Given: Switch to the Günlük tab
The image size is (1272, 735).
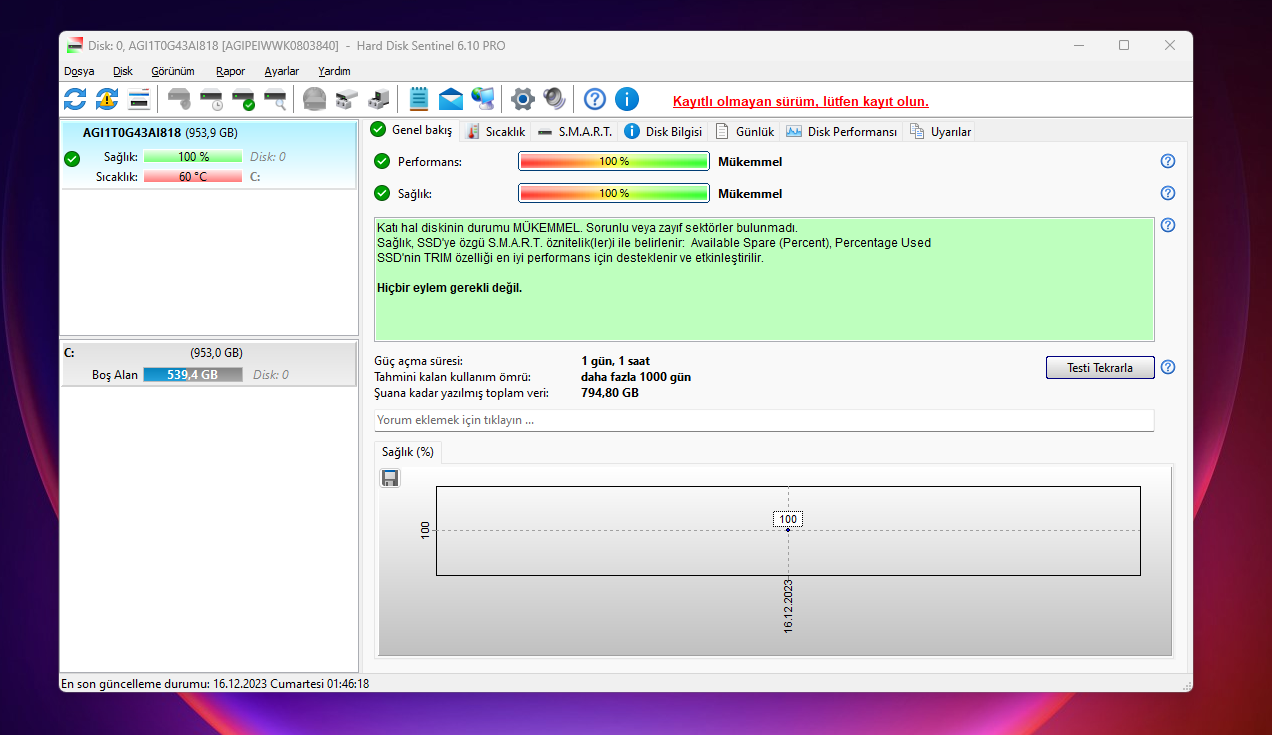Looking at the screenshot, I should (x=744, y=131).
